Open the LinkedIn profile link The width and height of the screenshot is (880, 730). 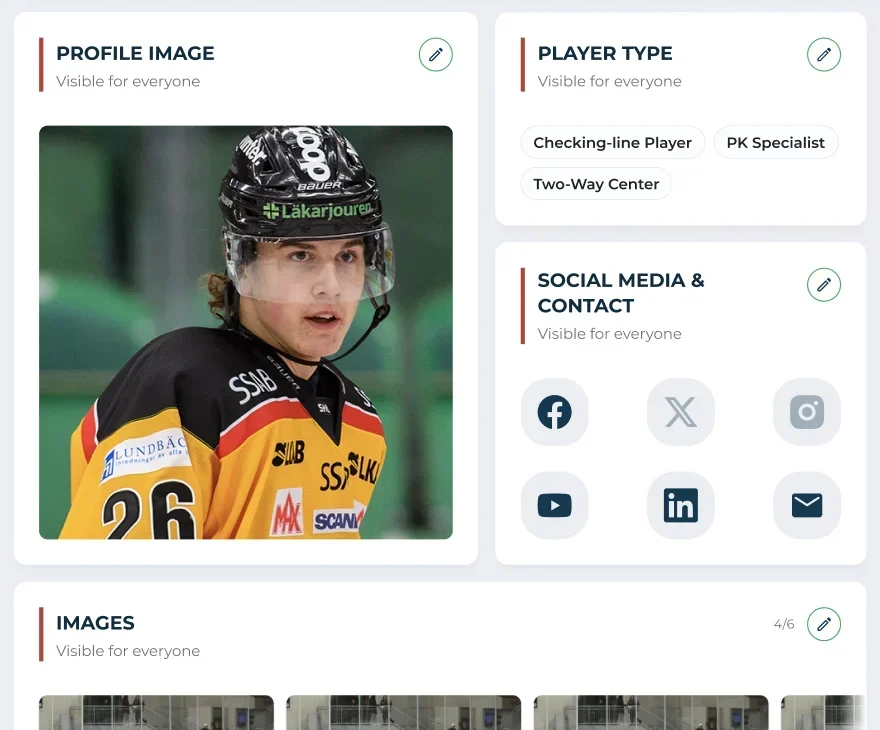point(681,506)
